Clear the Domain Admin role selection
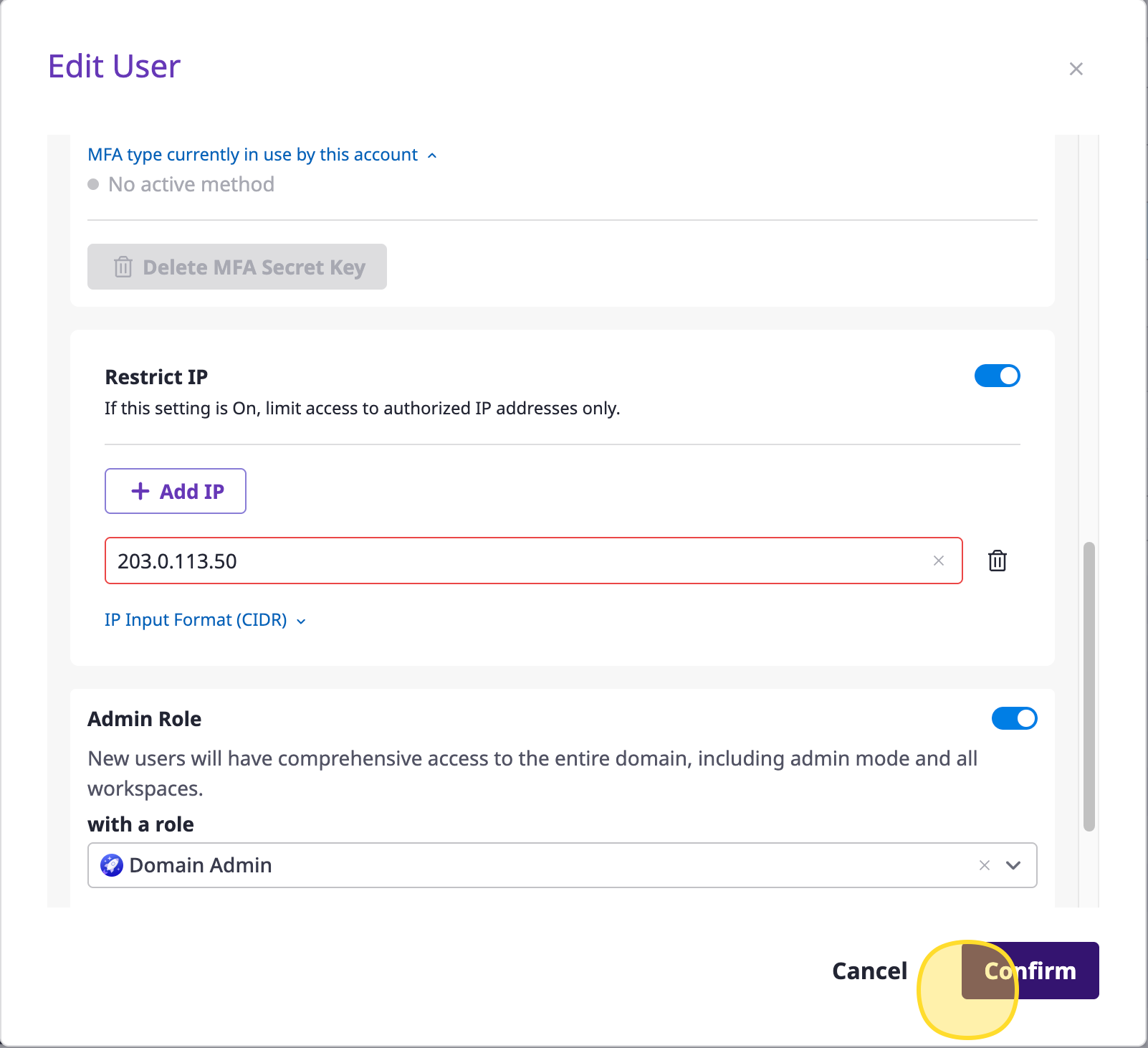The width and height of the screenshot is (1148, 1048). 985,865
